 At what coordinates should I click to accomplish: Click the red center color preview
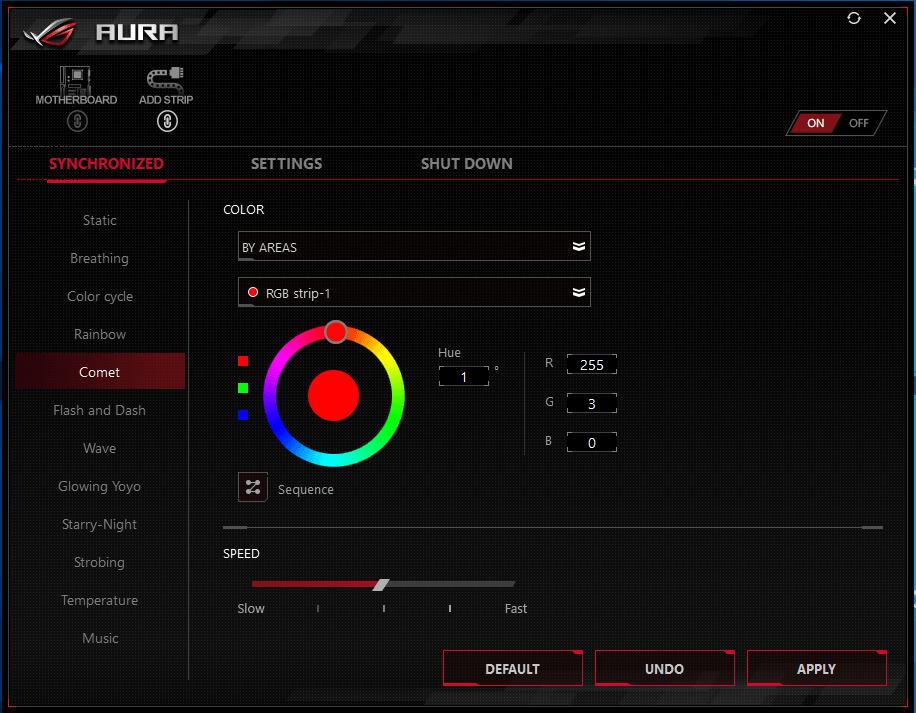(334, 395)
